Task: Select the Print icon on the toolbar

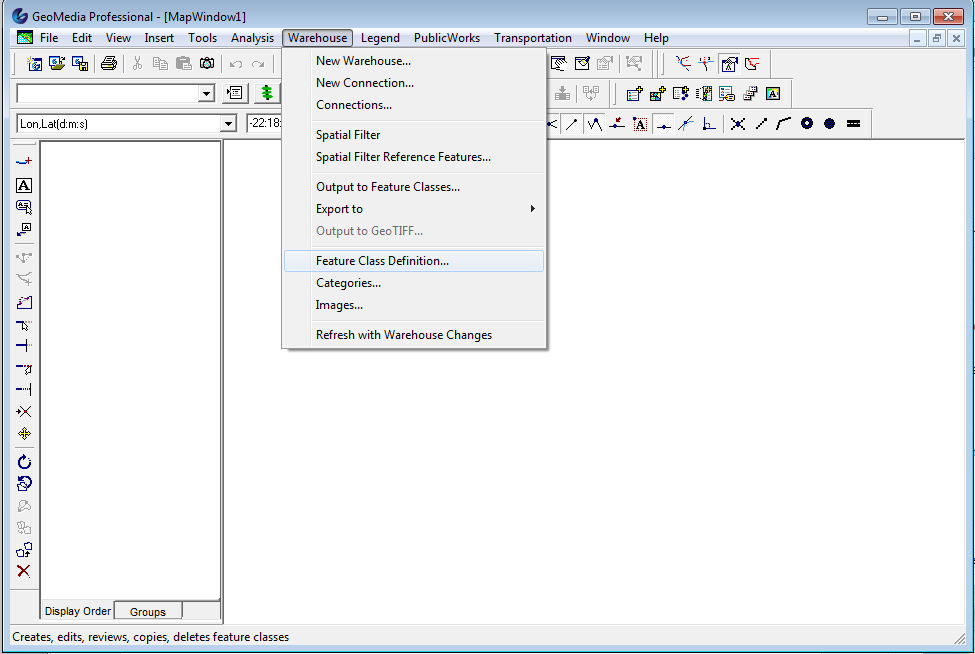Action: click(x=108, y=62)
